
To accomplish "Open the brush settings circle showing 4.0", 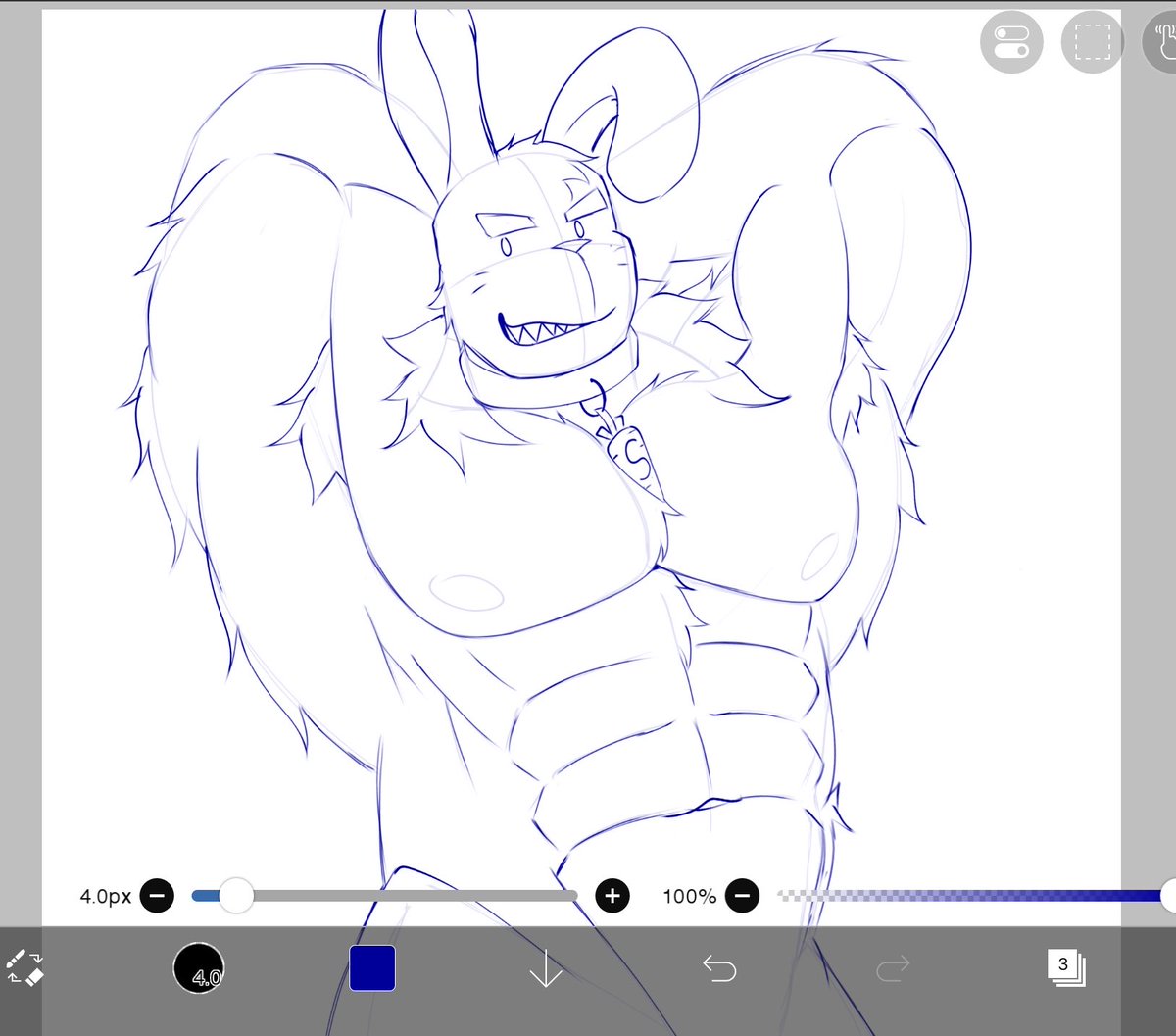I will tap(199, 968).
